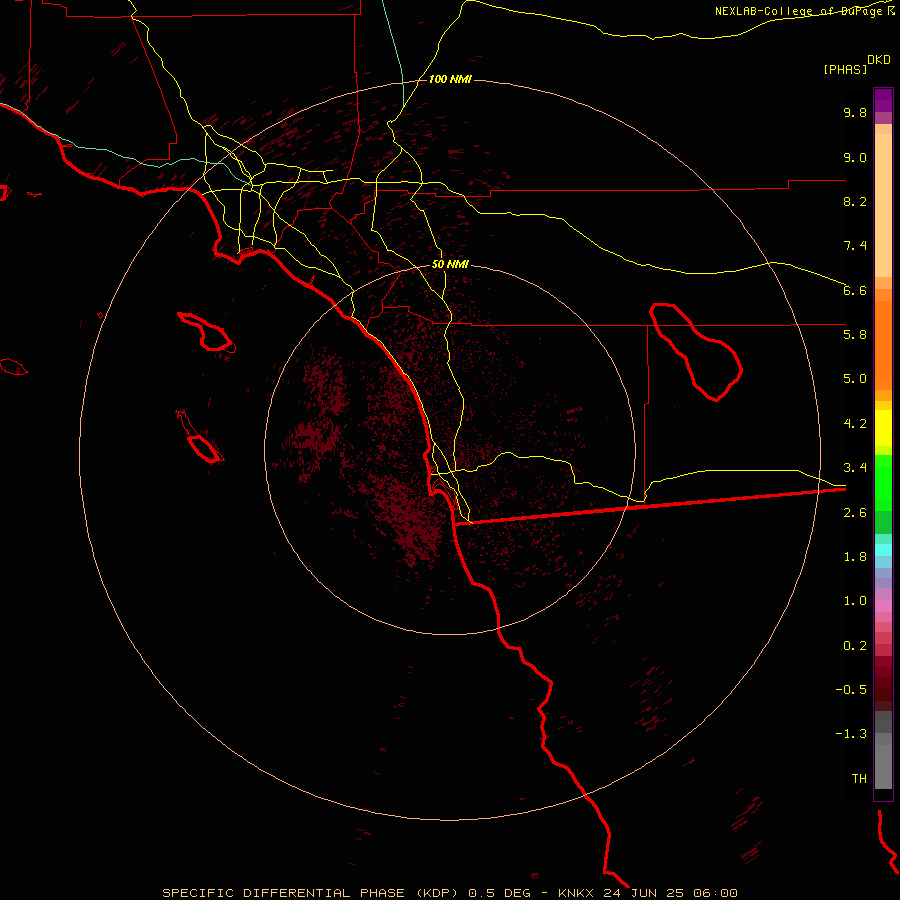Select the 4.2 scale value
This screenshot has width=900, height=900.
(855, 424)
